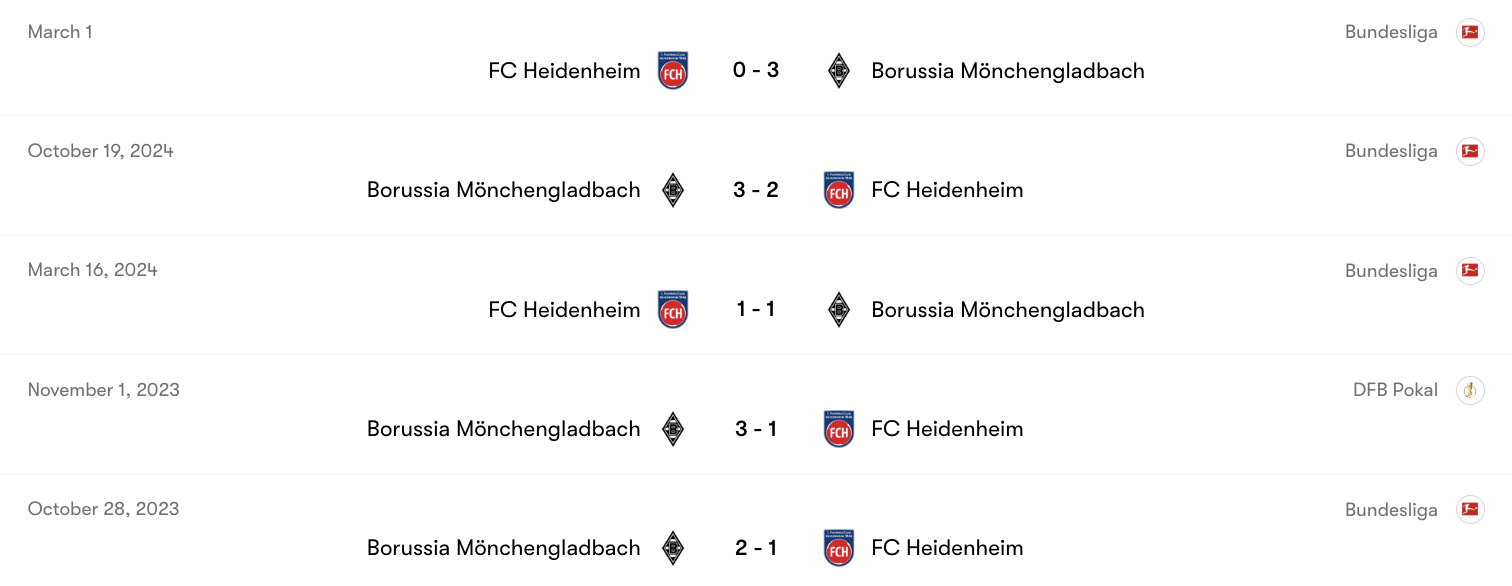Select the Bundesliga logo beside March 16, 2024
Screen dimensions: 1512x586
click(1470, 270)
